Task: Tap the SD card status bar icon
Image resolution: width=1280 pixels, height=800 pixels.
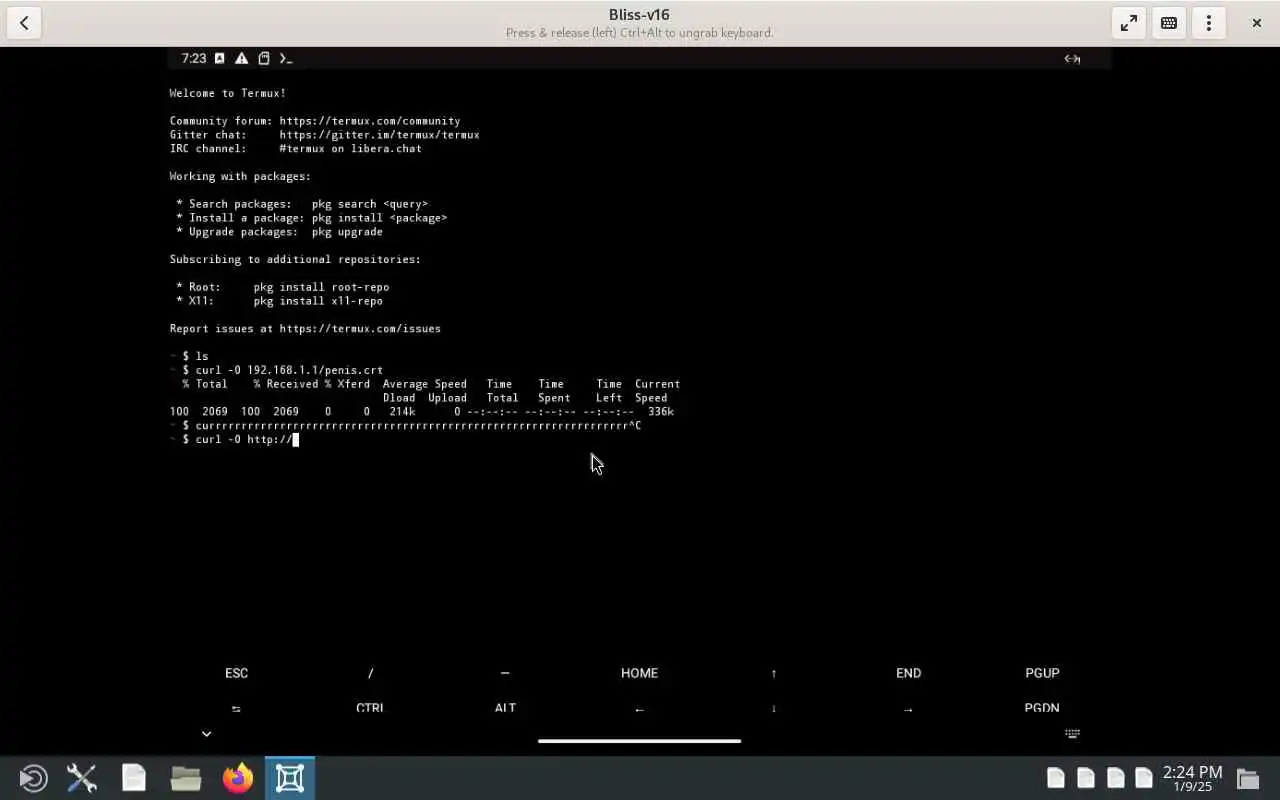Action: [x=264, y=59]
